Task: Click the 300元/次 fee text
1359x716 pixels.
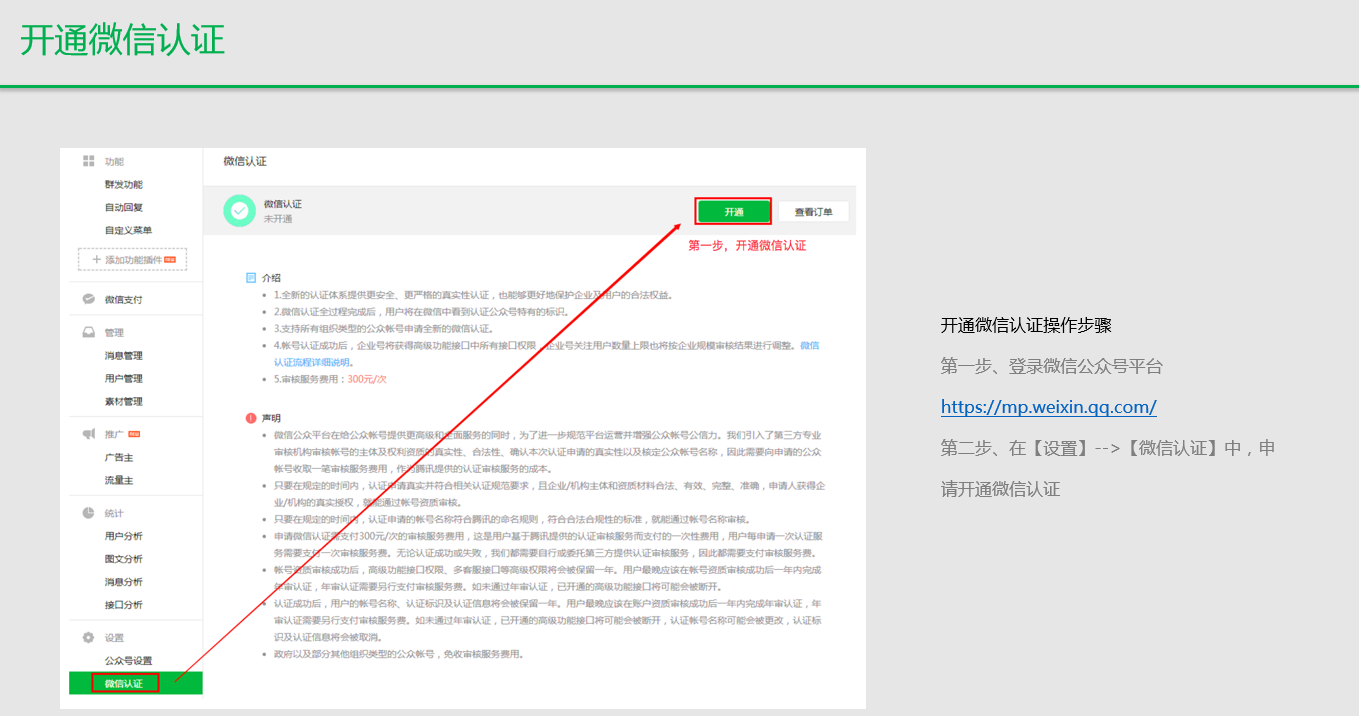Action: click(x=367, y=380)
